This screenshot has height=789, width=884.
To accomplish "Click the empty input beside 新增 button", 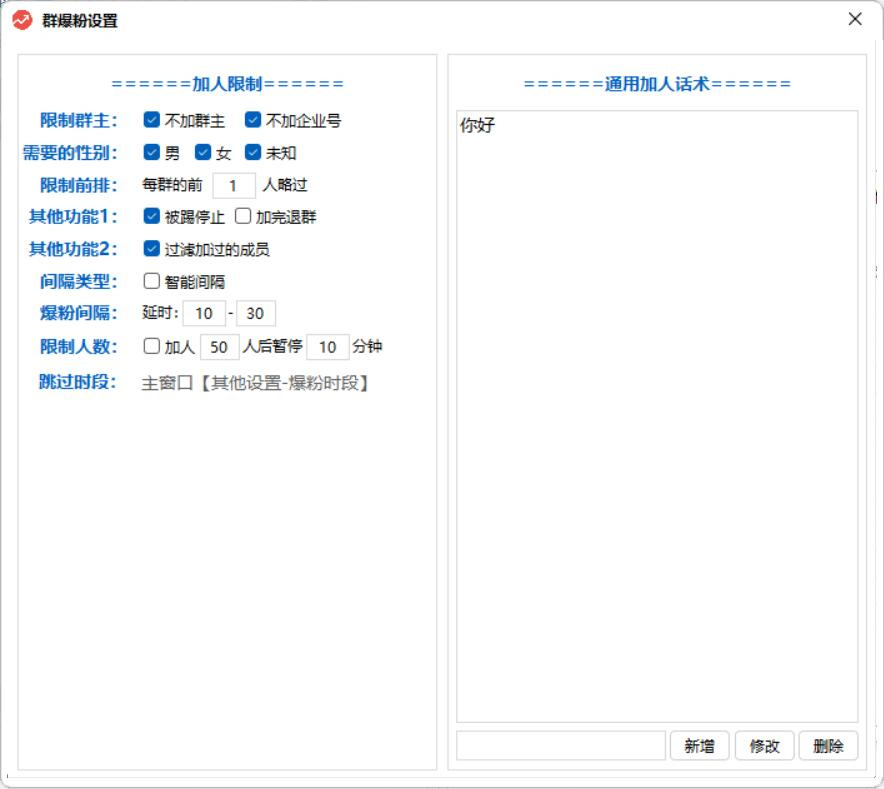I will click(560, 745).
